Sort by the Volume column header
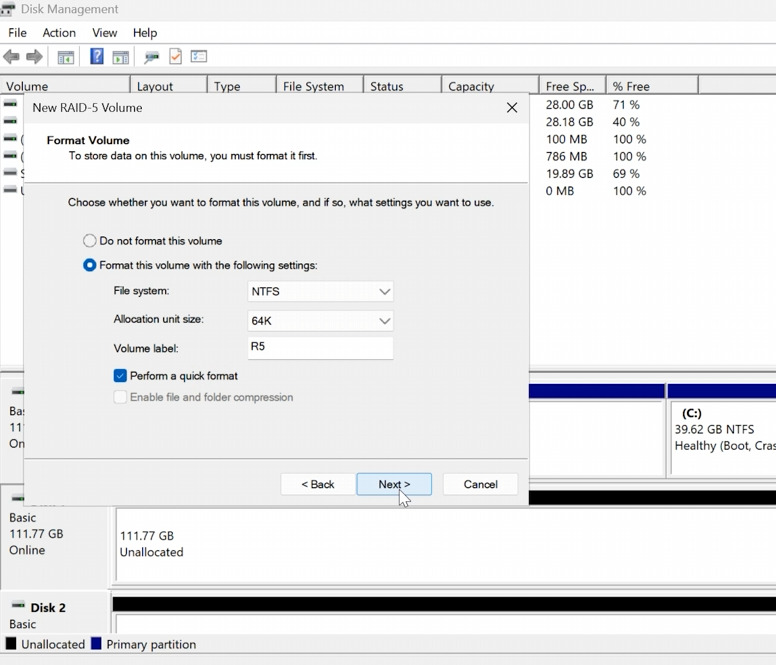 click(65, 86)
